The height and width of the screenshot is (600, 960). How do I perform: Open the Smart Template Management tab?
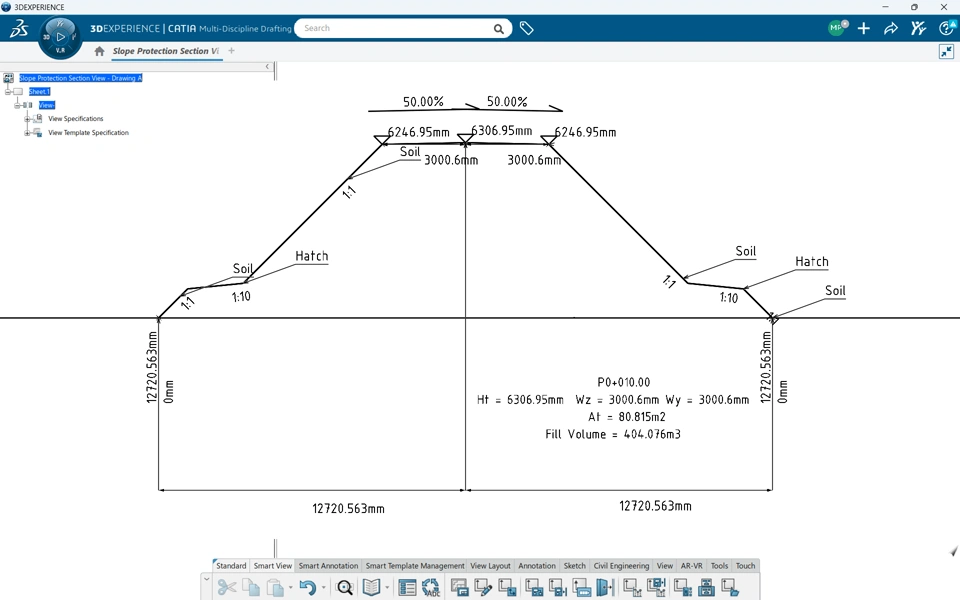coord(414,566)
